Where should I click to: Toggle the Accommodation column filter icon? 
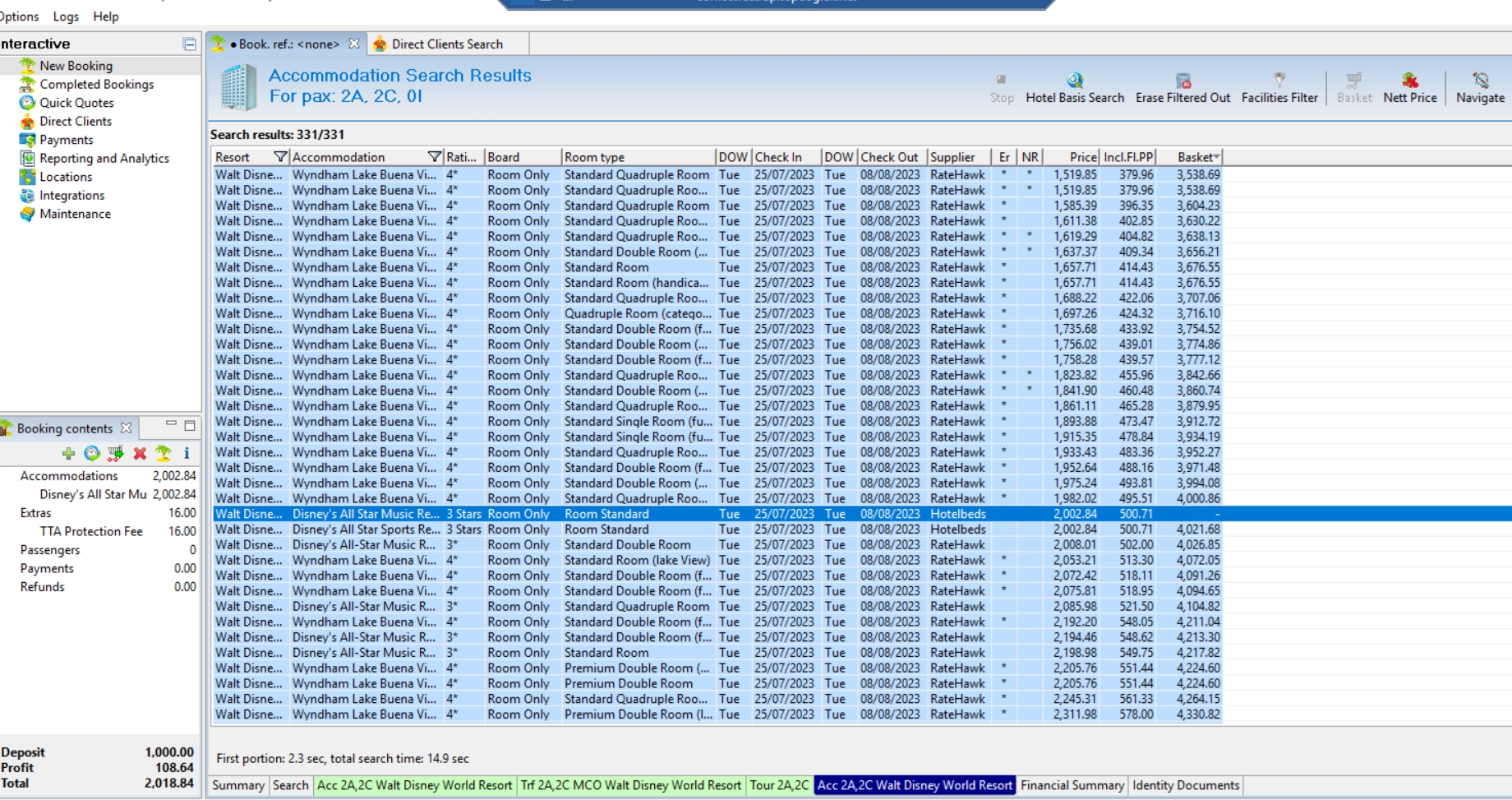[x=435, y=157]
